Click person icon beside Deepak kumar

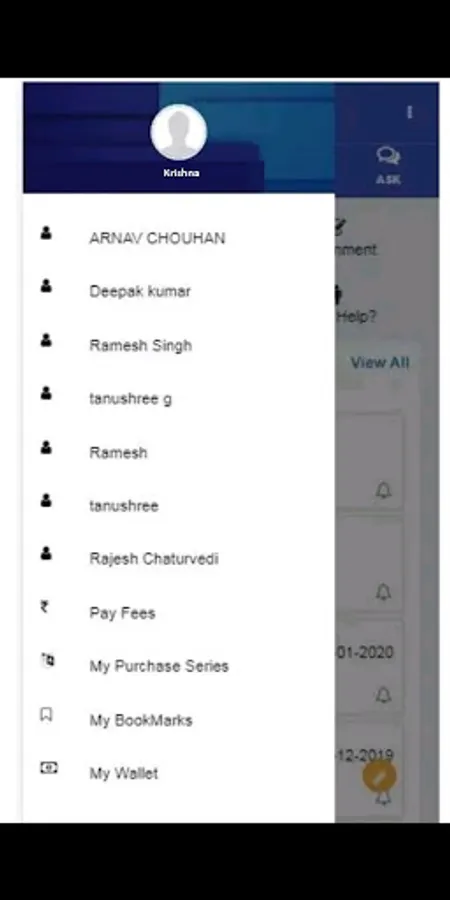[46, 286]
